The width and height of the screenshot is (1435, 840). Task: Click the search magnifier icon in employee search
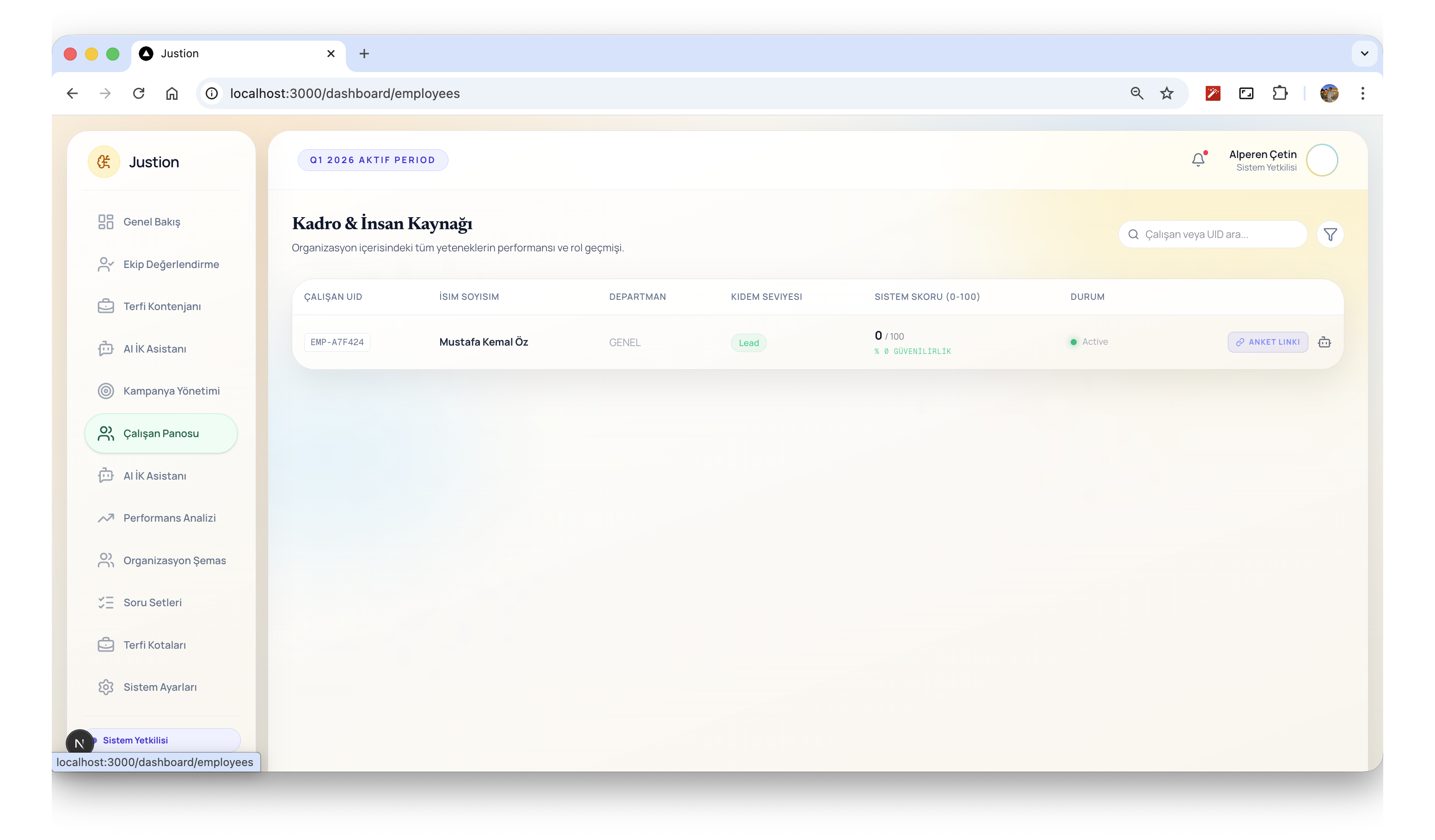pos(1133,234)
